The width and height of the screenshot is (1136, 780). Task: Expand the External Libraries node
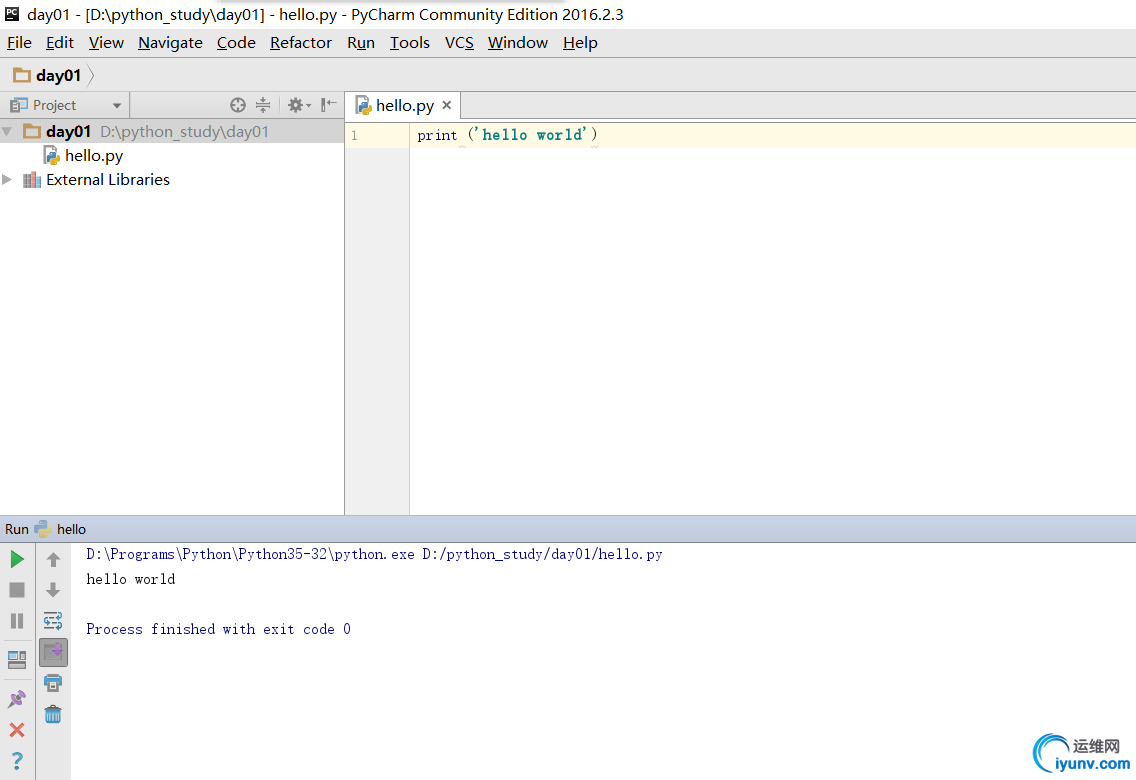(x=7, y=180)
